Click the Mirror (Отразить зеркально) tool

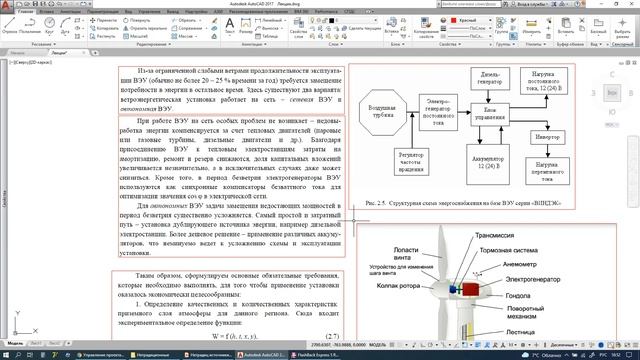tap(145, 28)
